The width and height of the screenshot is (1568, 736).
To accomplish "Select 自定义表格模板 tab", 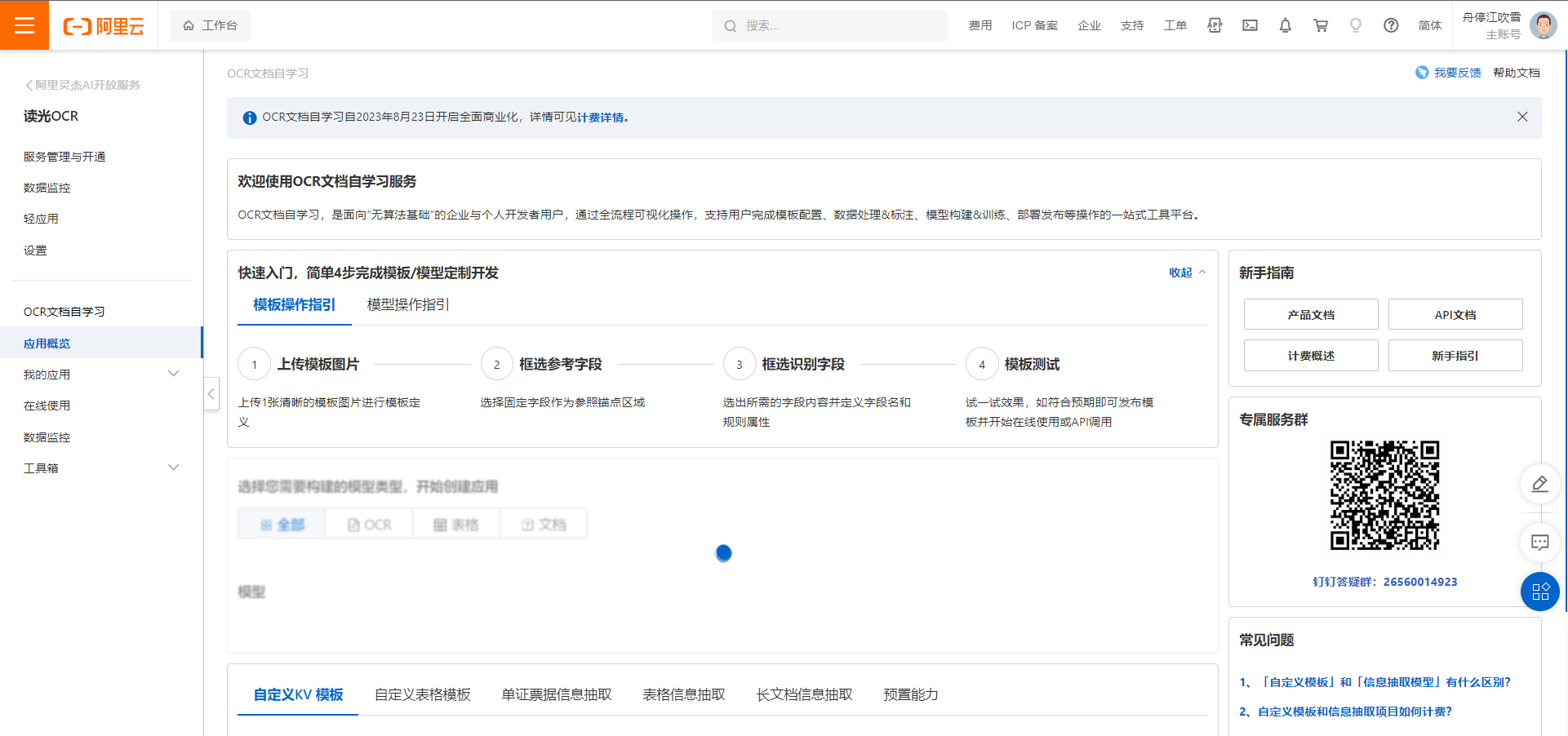I will click(x=422, y=694).
